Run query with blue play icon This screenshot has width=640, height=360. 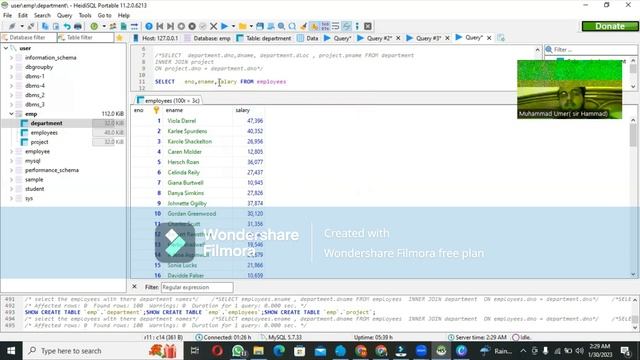tap(224, 26)
